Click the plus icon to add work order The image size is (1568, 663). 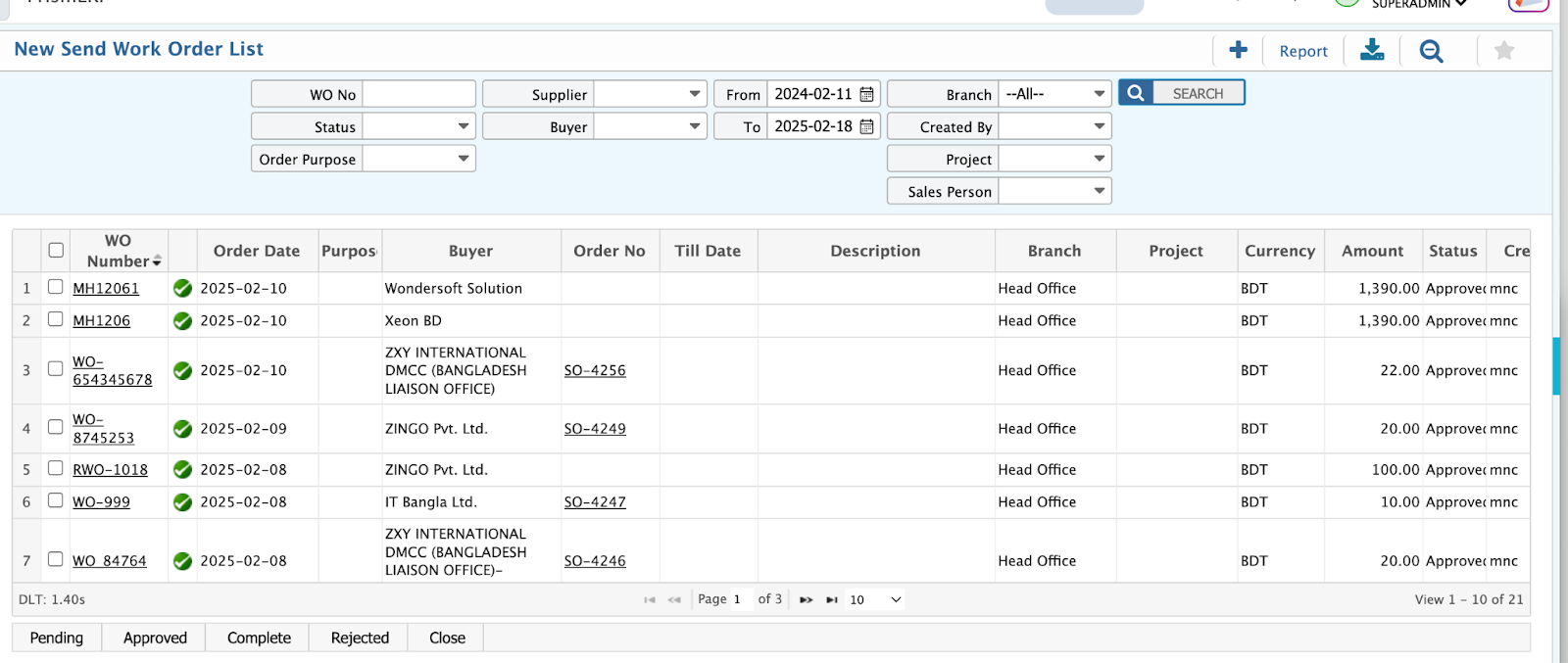(1238, 50)
